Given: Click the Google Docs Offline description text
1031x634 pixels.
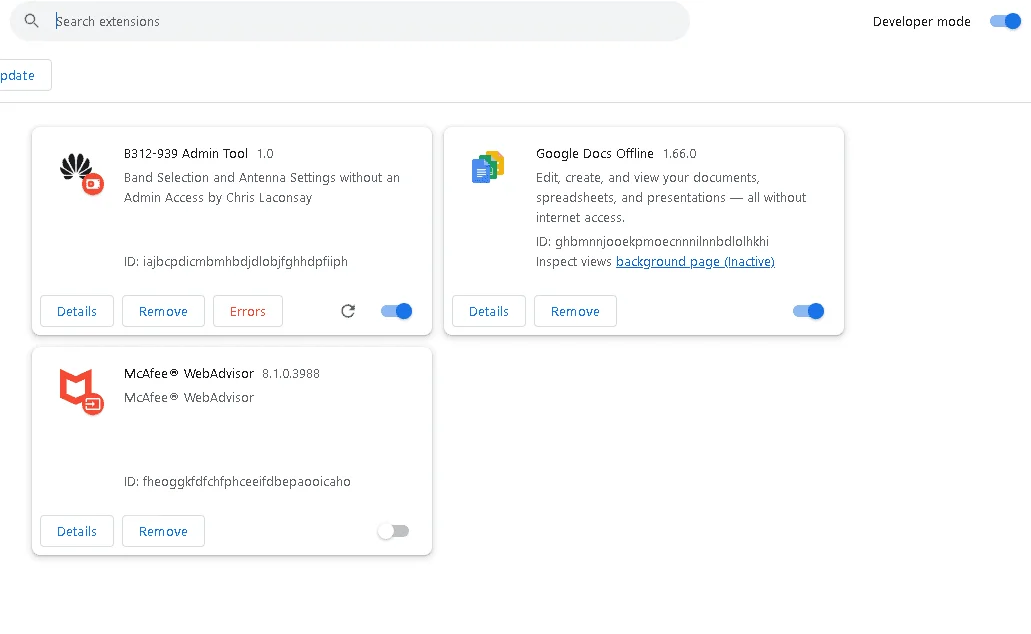Looking at the screenshot, I should coord(671,197).
